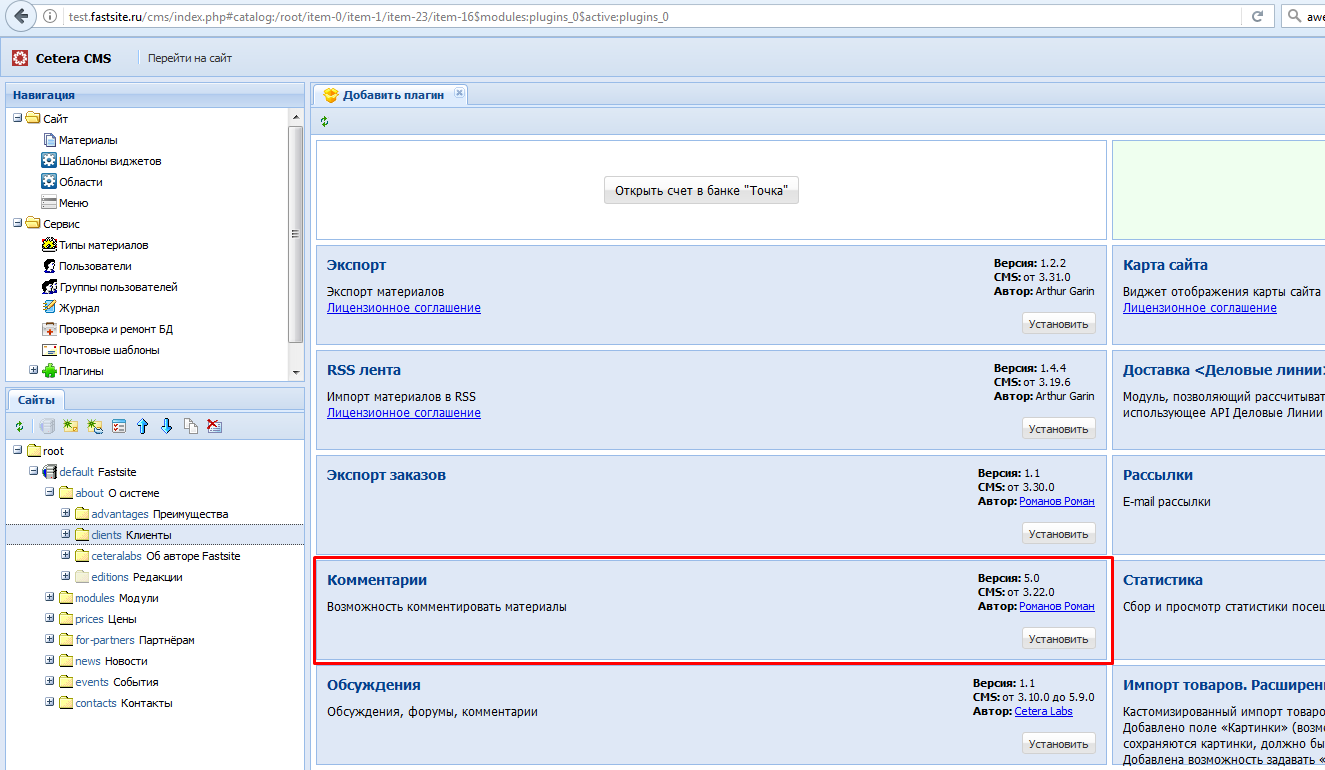Click the delete section icon with red cross
The width and height of the screenshot is (1325, 770).
click(x=214, y=426)
